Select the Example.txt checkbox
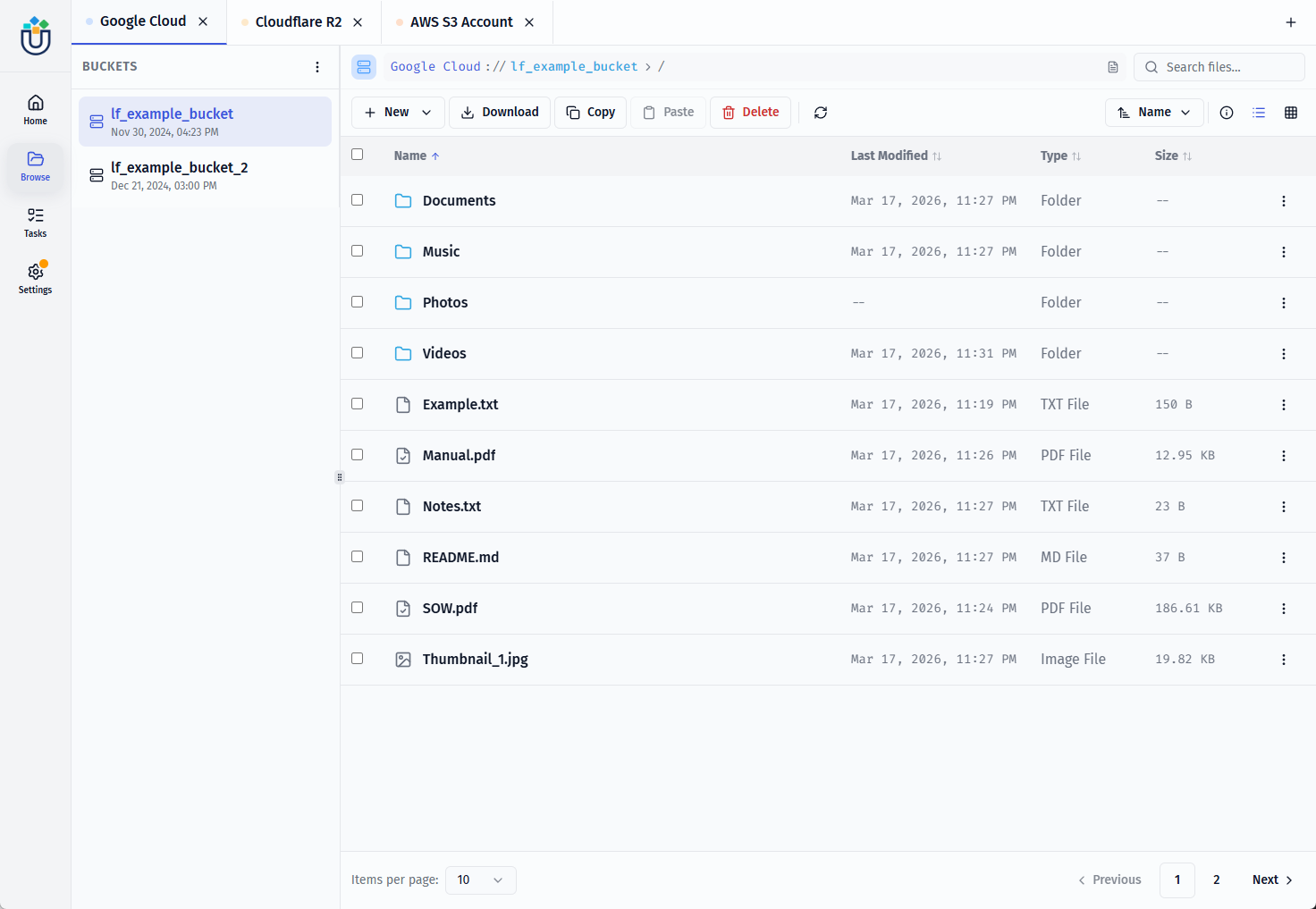The width and height of the screenshot is (1316, 909). [x=358, y=404]
